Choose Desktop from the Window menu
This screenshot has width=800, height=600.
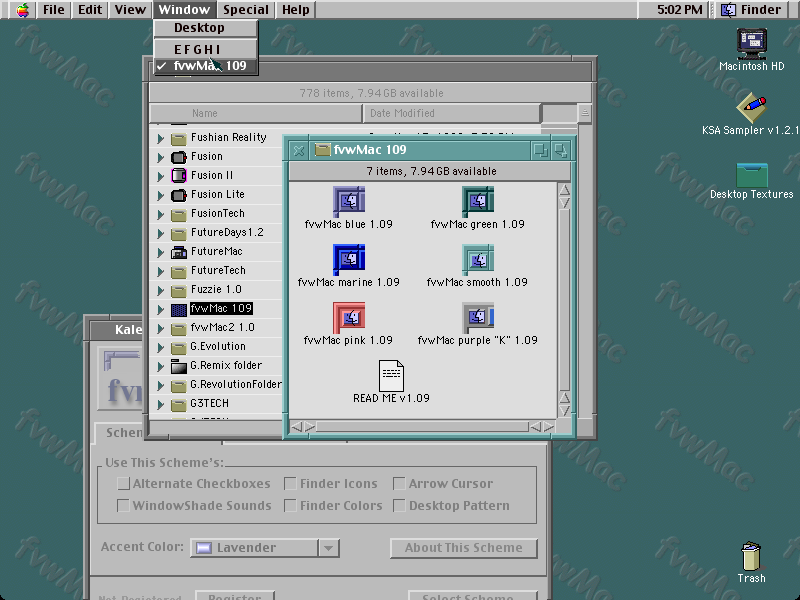pyautogui.click(x=206, y=28)
